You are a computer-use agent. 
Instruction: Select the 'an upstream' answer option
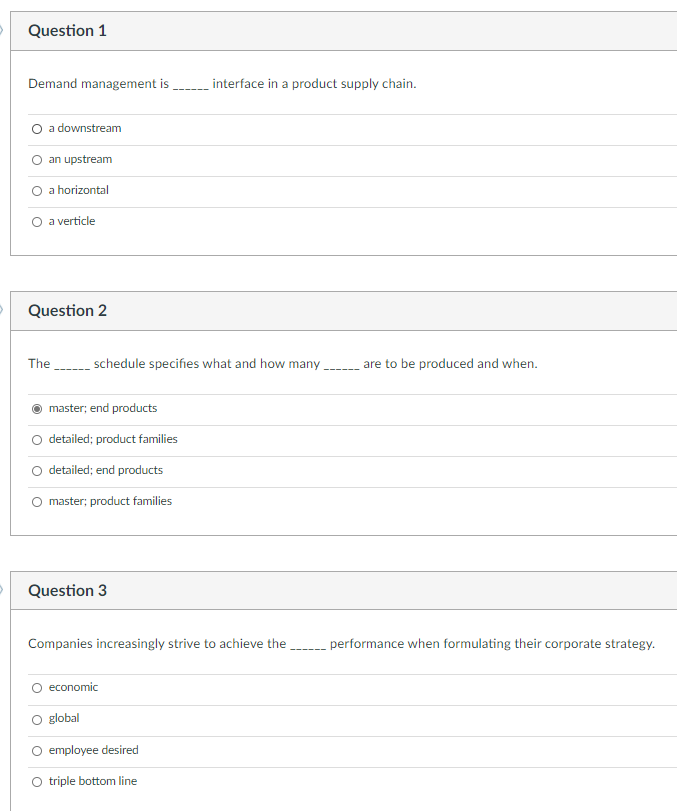pyautogui.click(x=36, y=159)
